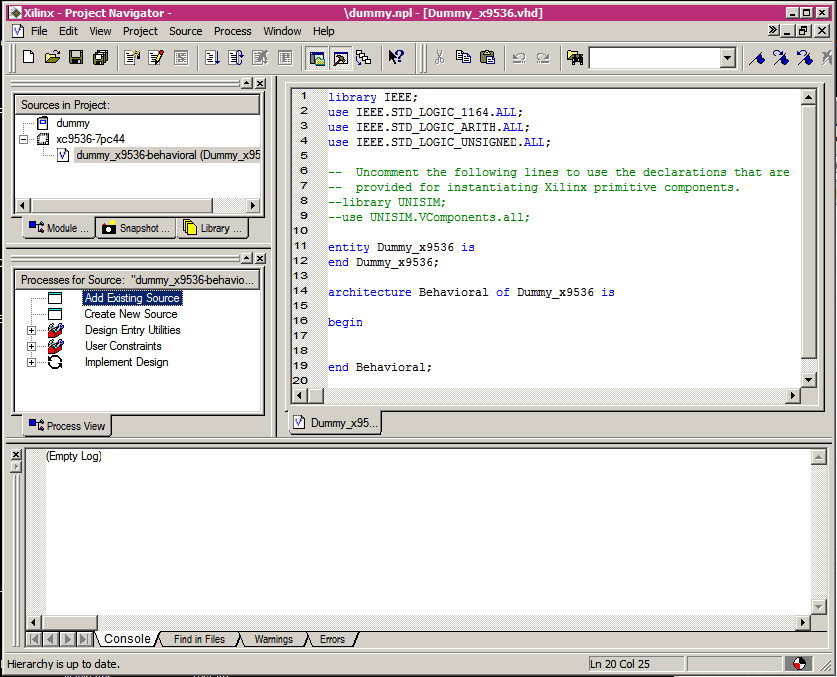Image resolution: width=837 pixels, height=677 pixels.
Task: Click the Save floppy disk icon
Action: pos(76,57)
